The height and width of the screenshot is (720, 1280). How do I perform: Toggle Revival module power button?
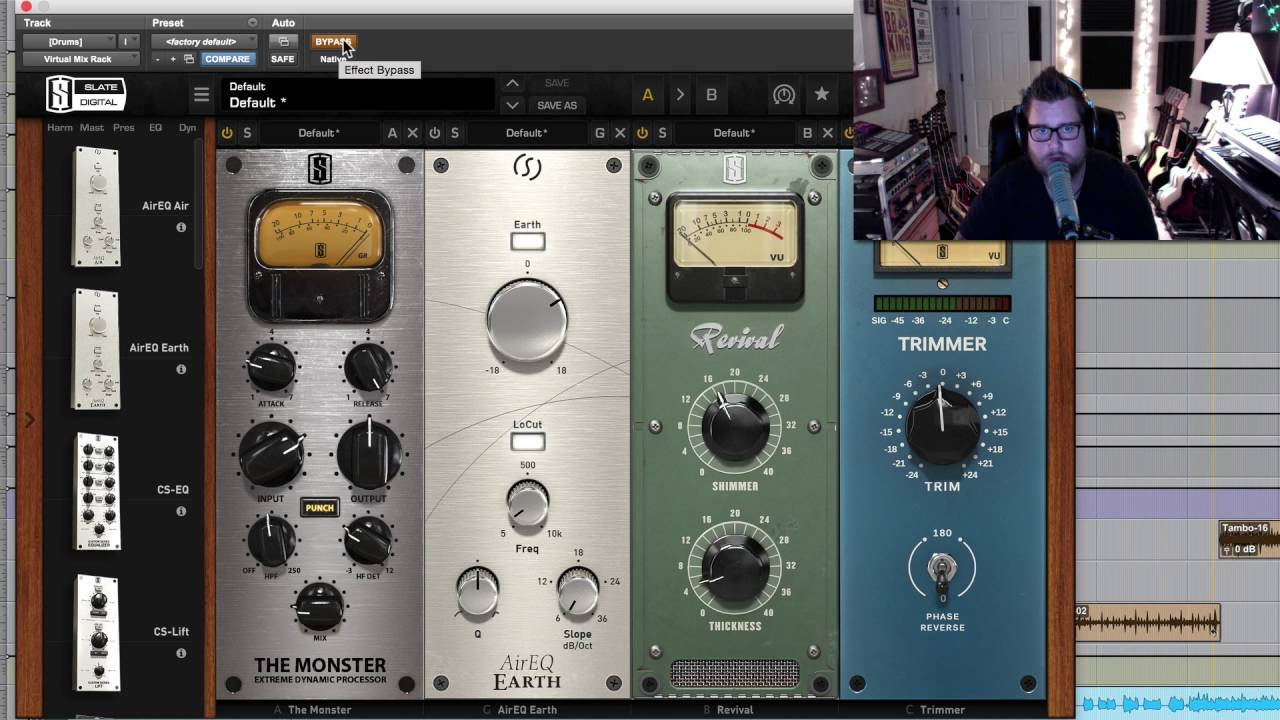[x=642, y=133]
